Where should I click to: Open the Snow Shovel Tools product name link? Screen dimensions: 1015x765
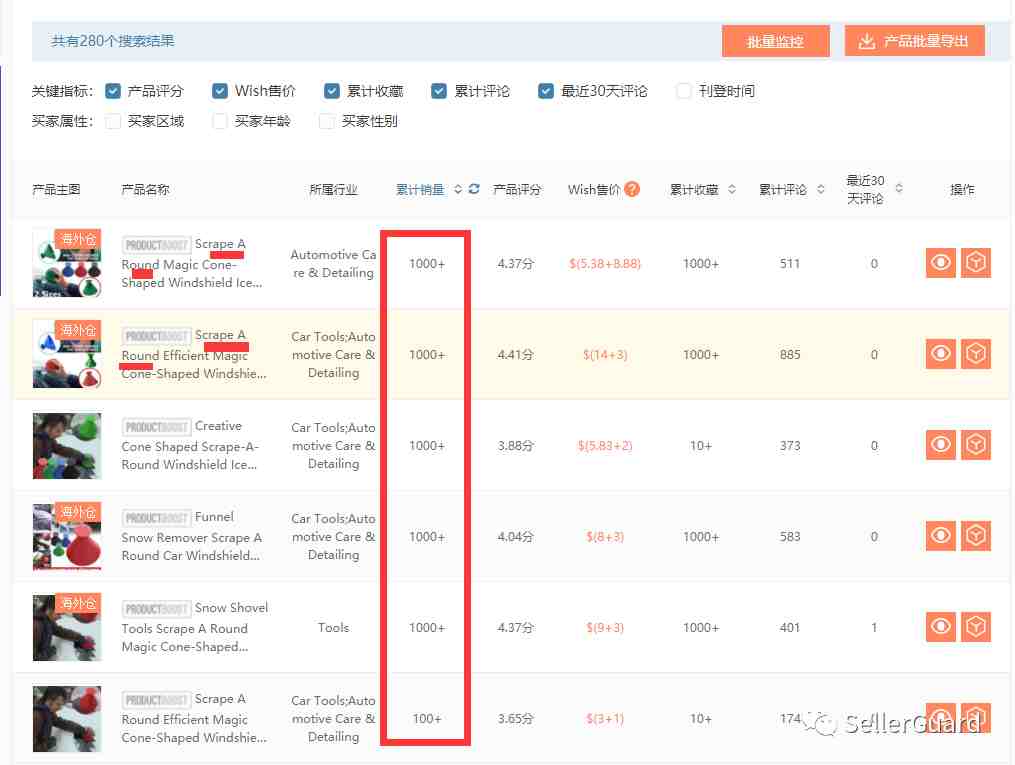pyautogui.click(x=194, y=627)
